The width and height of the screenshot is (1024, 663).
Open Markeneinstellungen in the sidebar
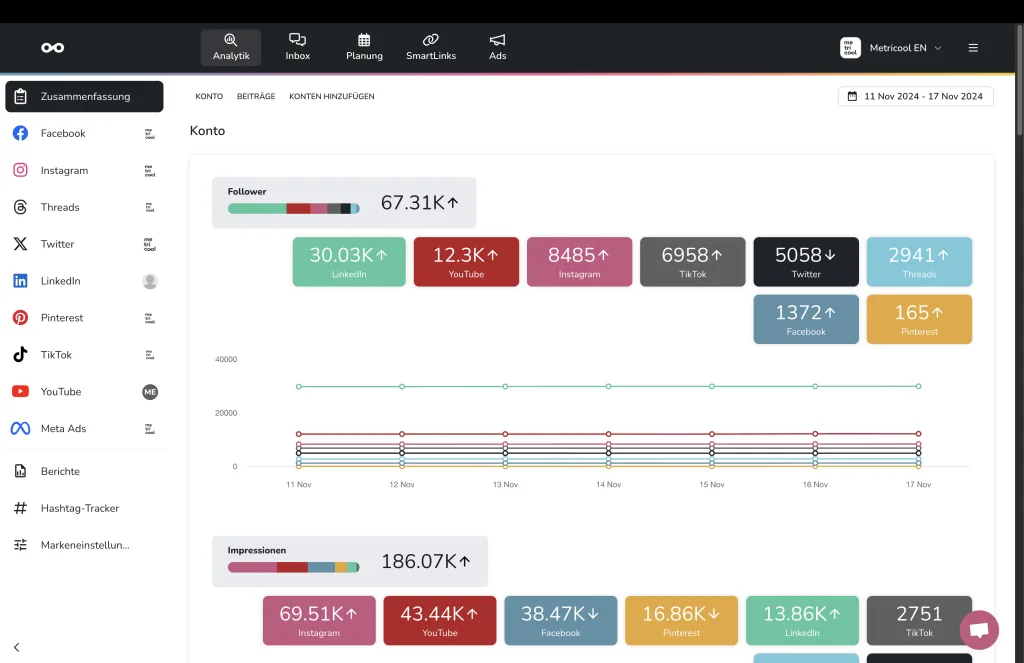coord(85,545)
